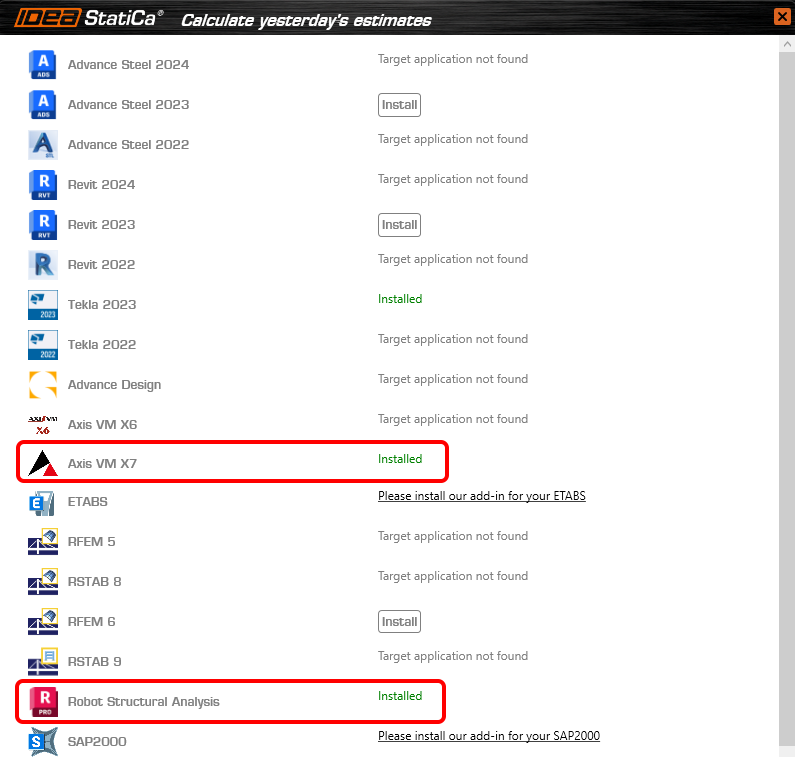Select the Axis VM X7 label
Screen dimensions: 795x757
(x=102, y=464)
